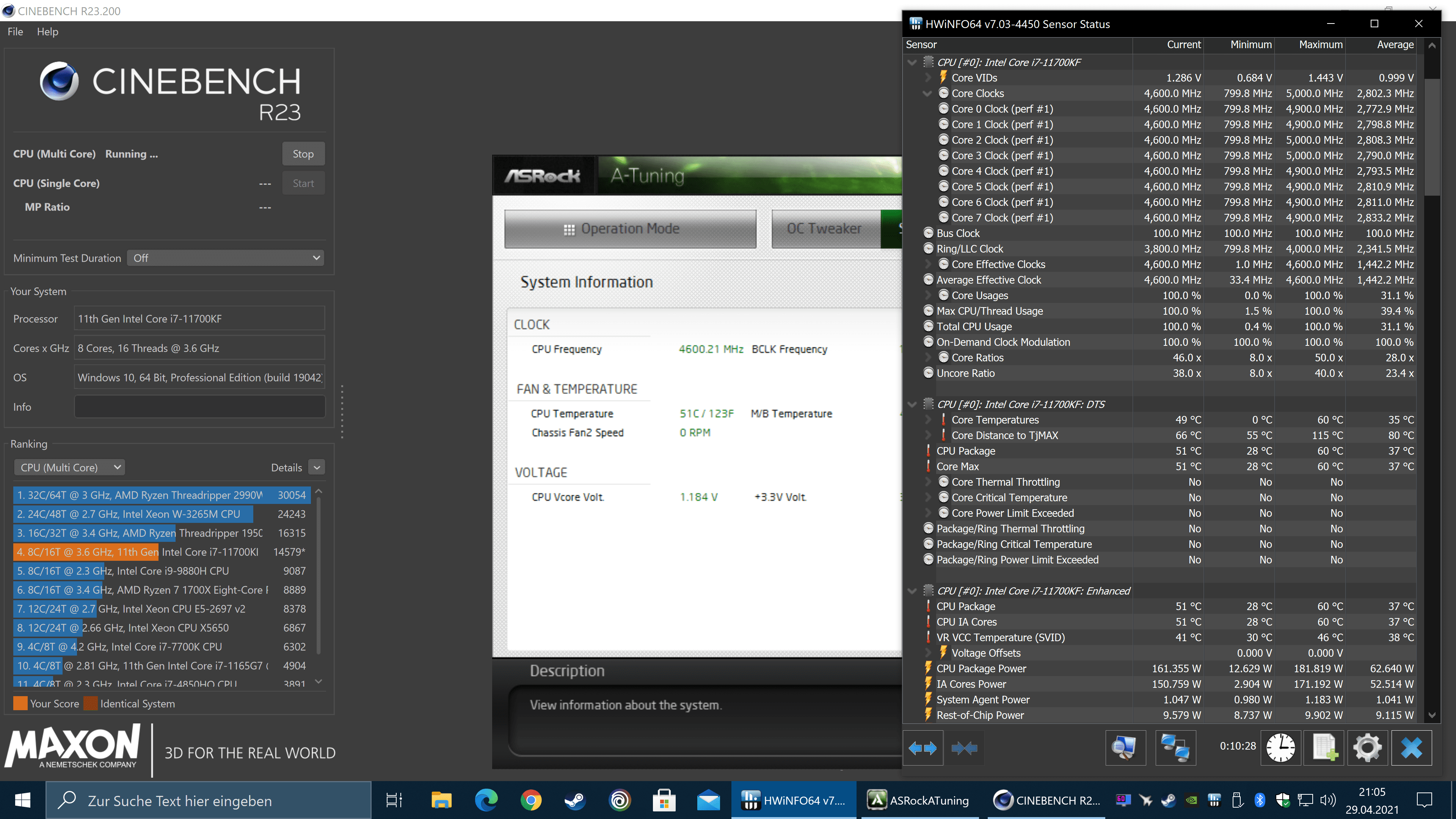Open Task View in taskbar
The height and width of the screenshot is (819, 1456).
point(394,800)
